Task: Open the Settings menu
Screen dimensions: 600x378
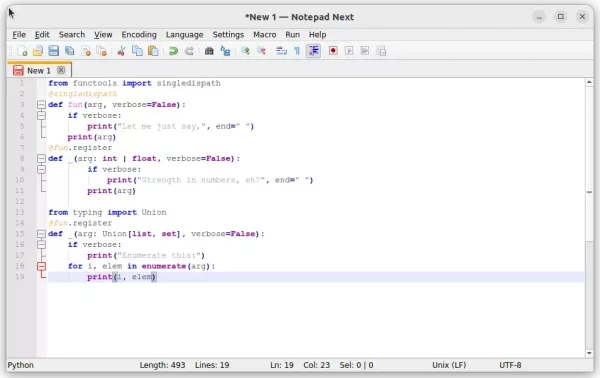Action: 228,35
